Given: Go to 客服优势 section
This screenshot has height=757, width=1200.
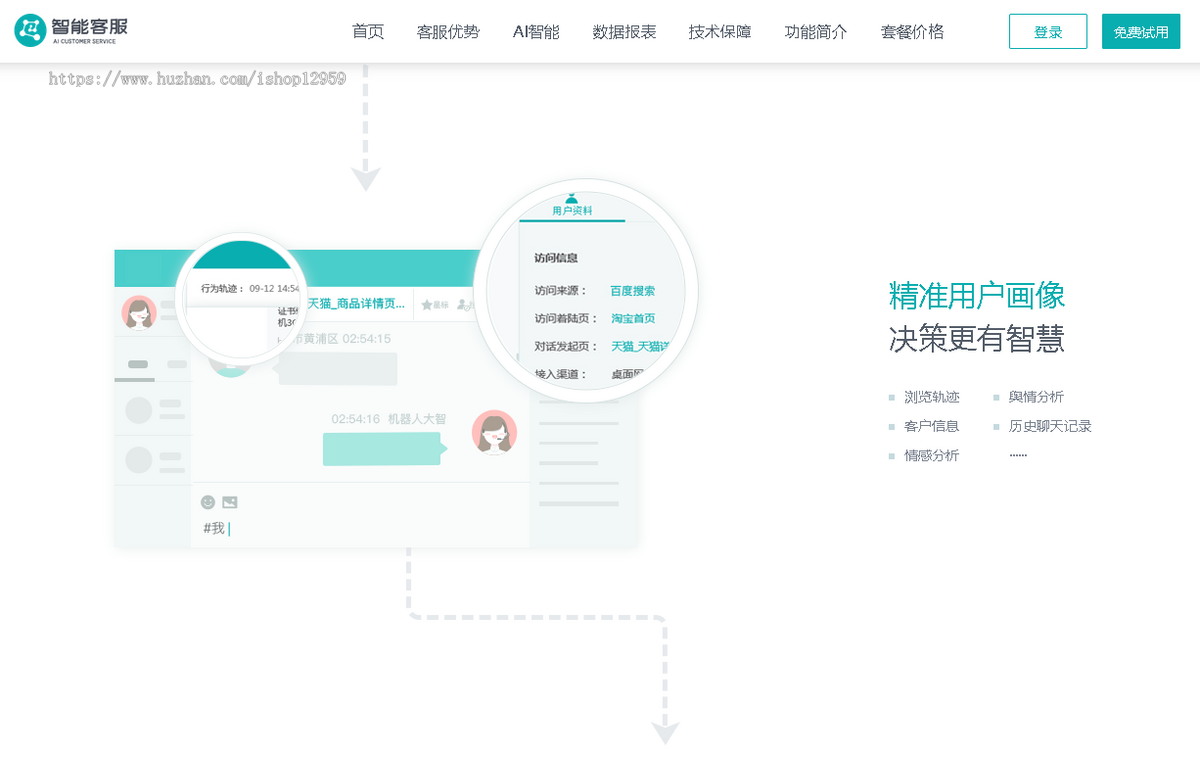Looking at the screenshot, I should [448, 32].
